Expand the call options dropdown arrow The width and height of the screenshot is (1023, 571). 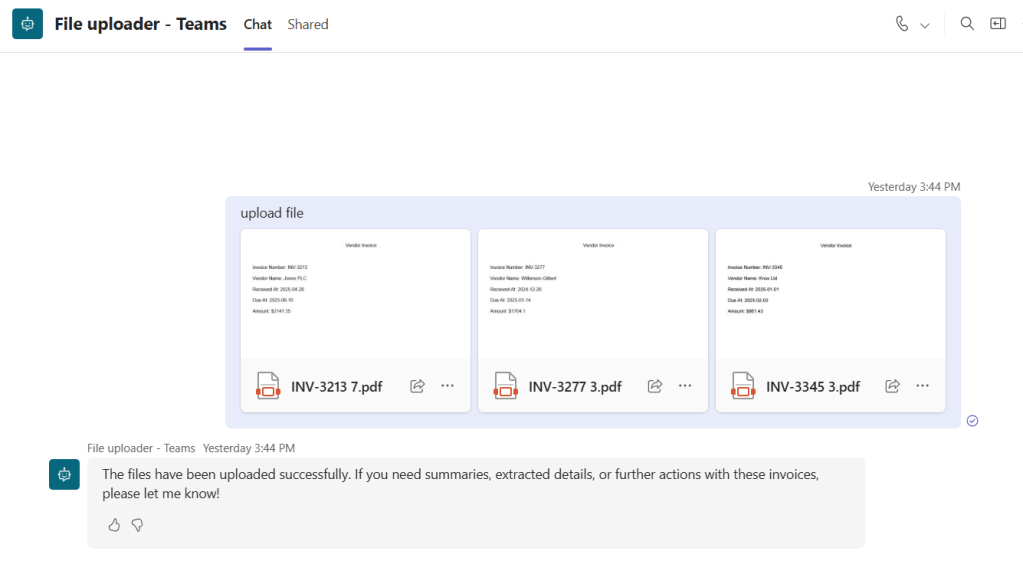[x=925, y=25]
